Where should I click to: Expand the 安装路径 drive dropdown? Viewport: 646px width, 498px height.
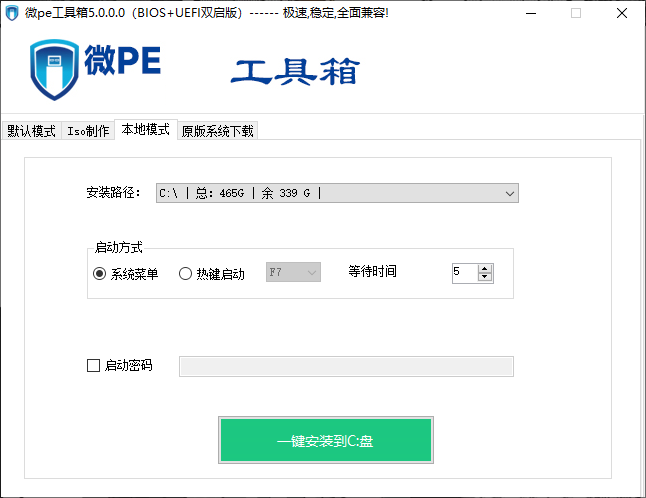pyautogui.click(x=337, y=193)
